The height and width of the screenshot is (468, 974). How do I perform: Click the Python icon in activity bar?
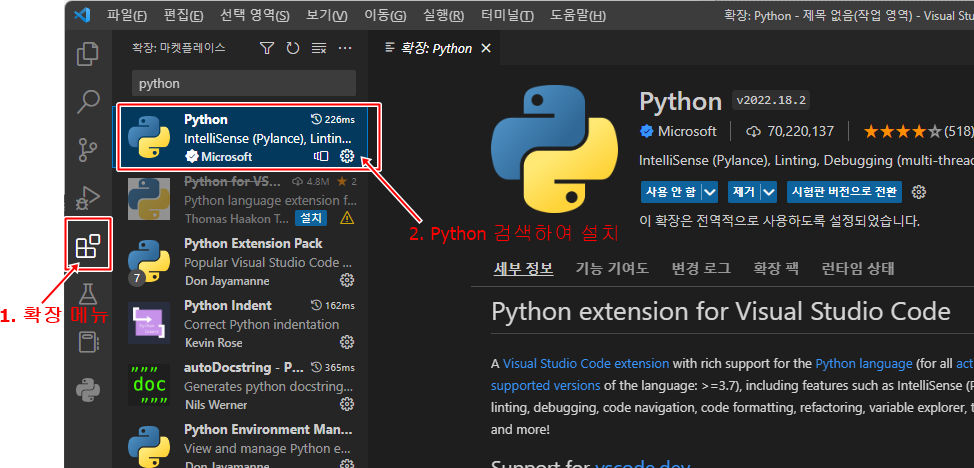[x=88, y=390]
